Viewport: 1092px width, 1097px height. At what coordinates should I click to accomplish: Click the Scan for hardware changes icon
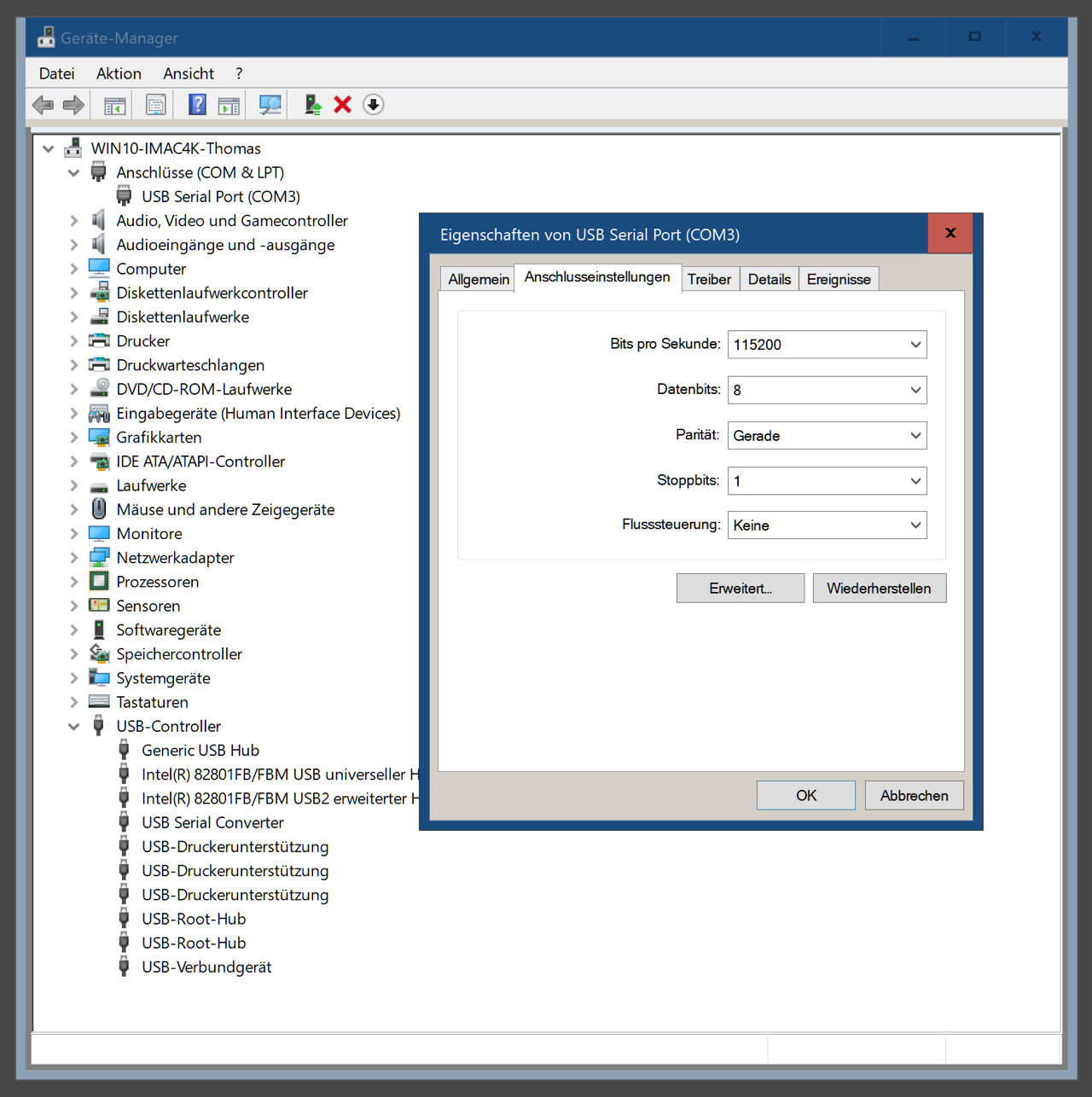click(267, 104)
